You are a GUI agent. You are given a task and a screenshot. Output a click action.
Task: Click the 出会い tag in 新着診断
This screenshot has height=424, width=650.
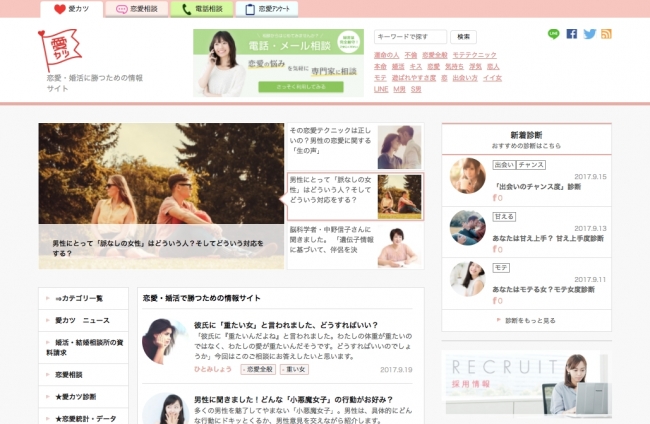(504, 165)
